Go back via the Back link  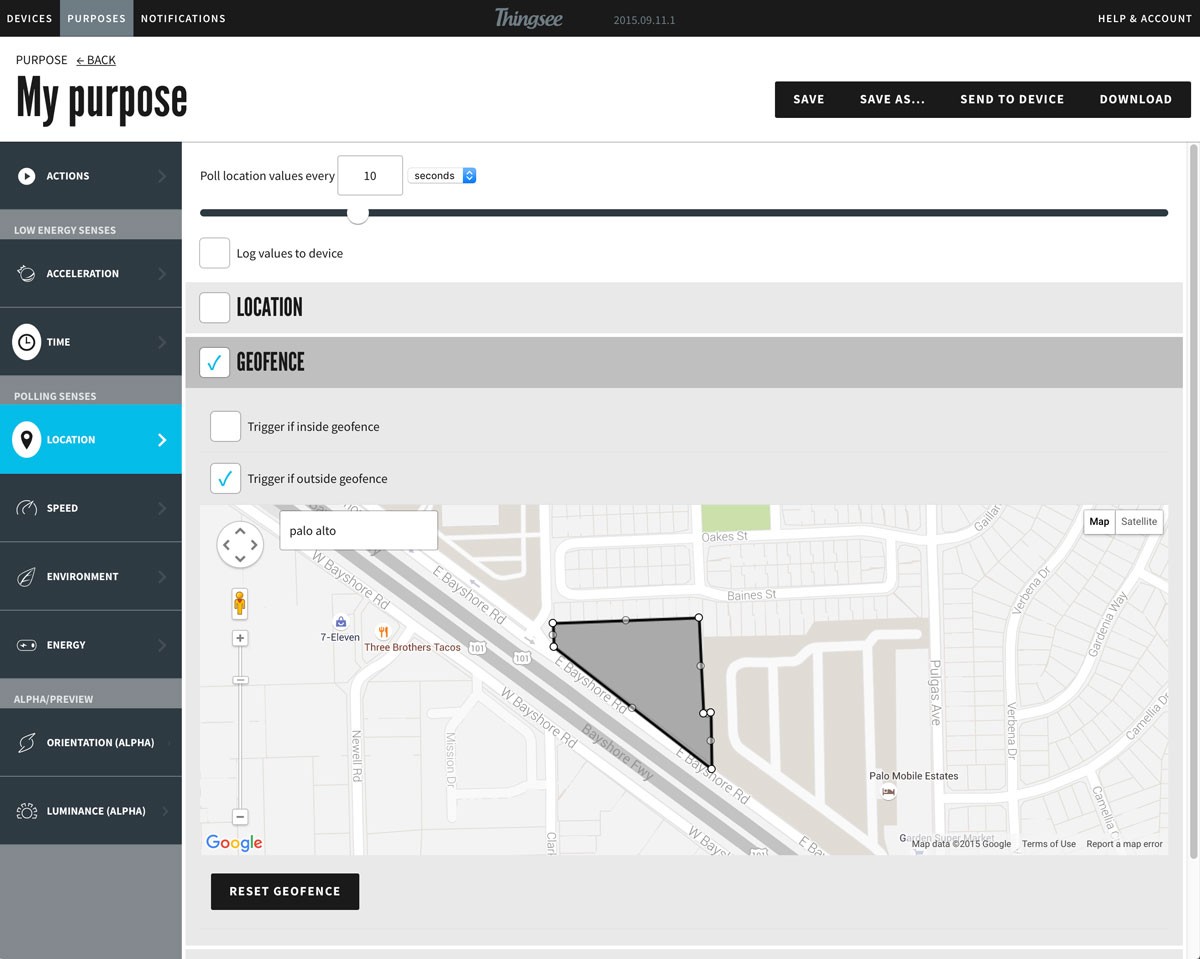(96, 60)
